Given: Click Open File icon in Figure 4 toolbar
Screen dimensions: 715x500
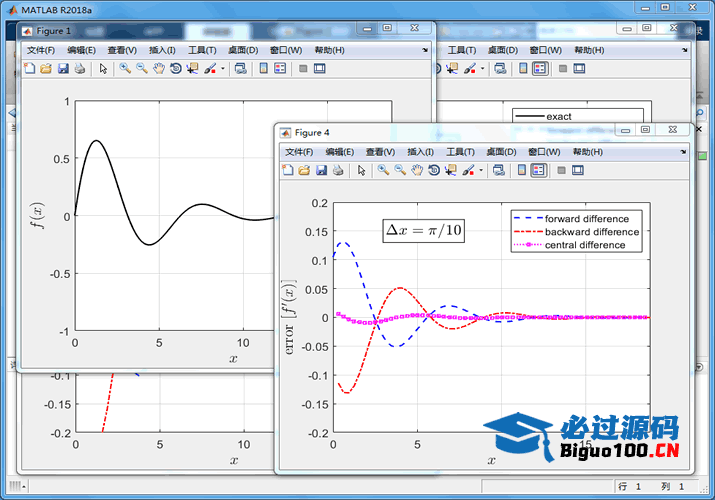Looking at the screenshot, I should 304,171.
